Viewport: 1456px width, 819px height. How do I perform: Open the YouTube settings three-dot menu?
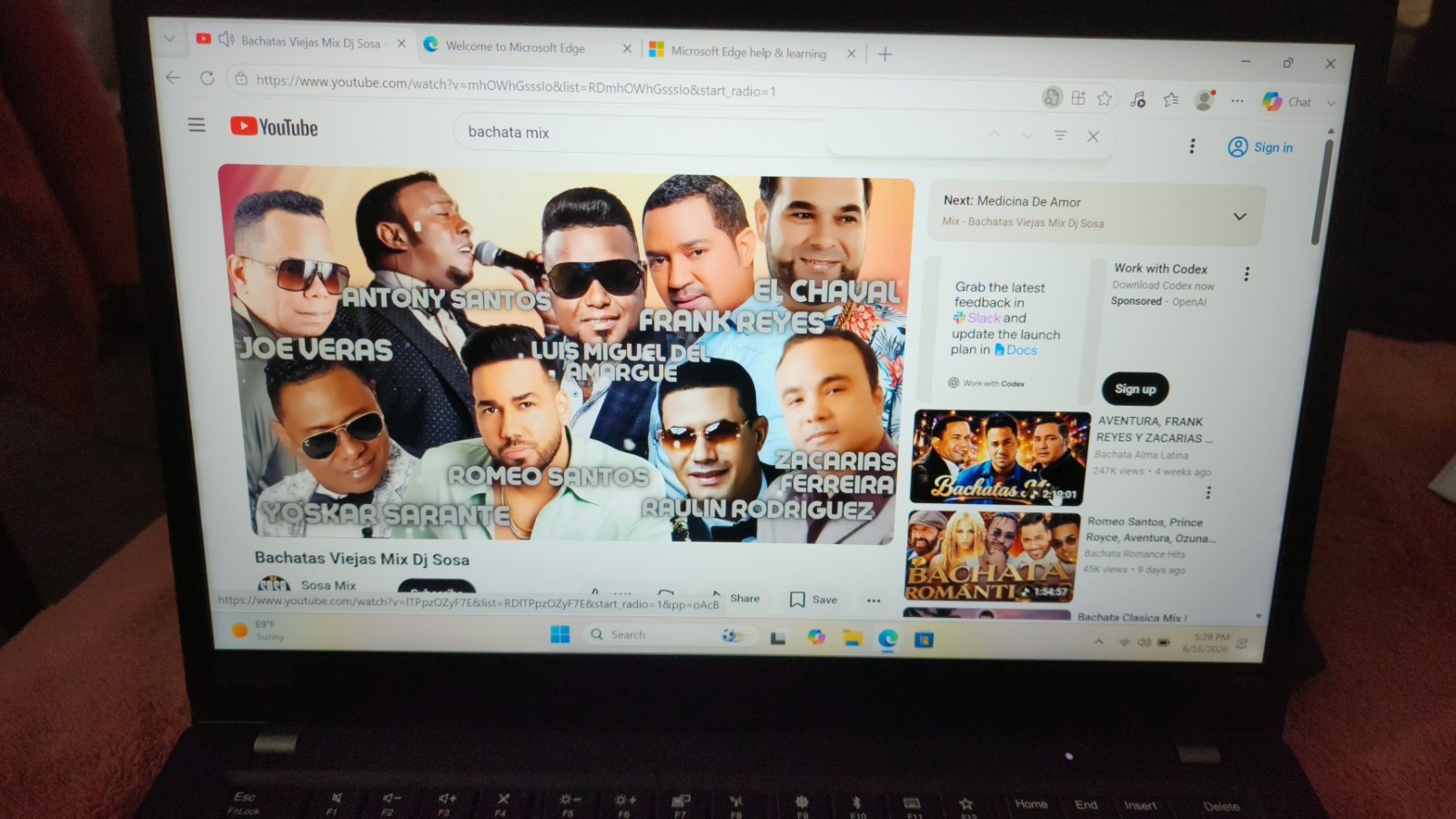click(x=1192, y=146)
